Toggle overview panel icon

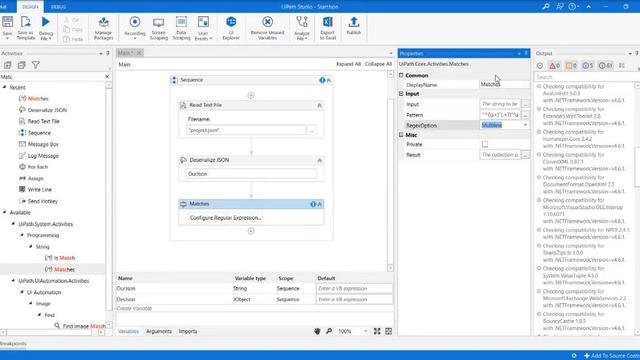point(389,331)
